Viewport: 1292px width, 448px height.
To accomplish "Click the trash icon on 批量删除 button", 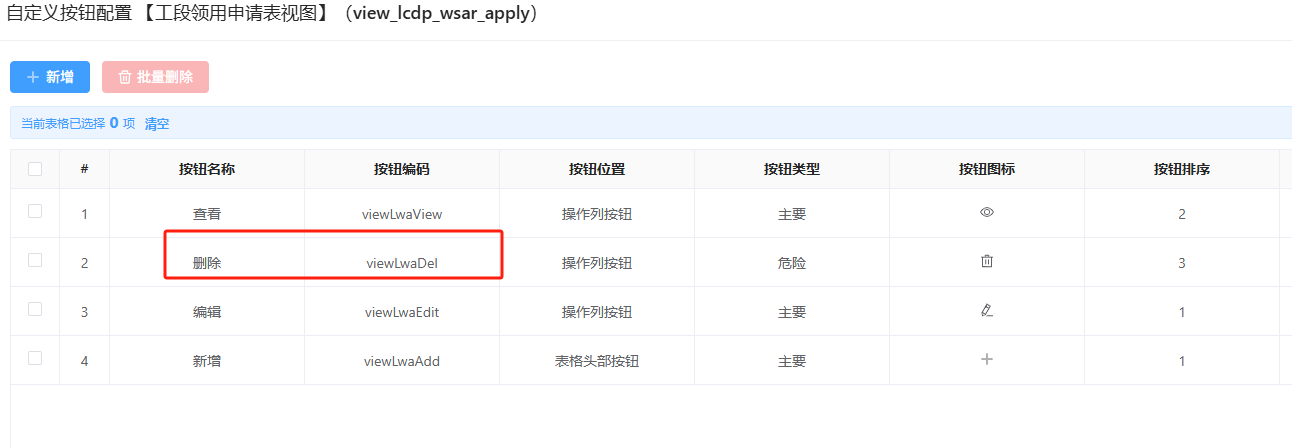I will (x=125, y=77).
